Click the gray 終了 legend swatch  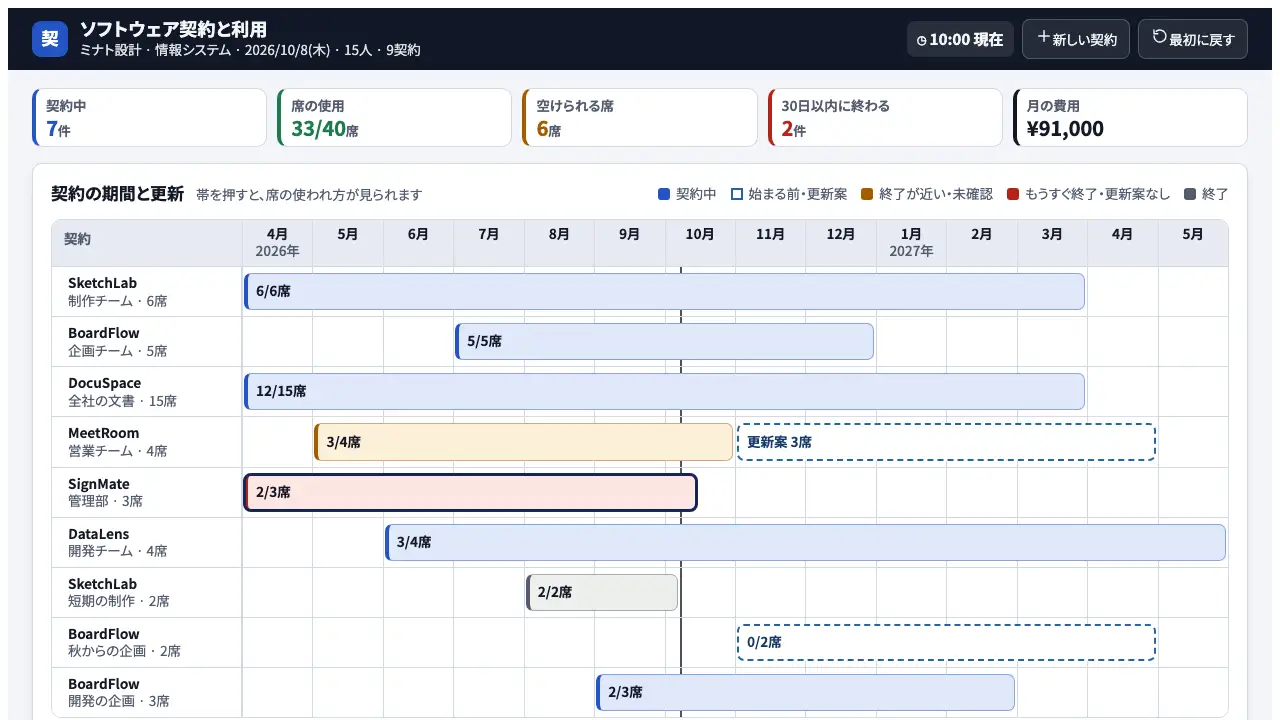1190,194
